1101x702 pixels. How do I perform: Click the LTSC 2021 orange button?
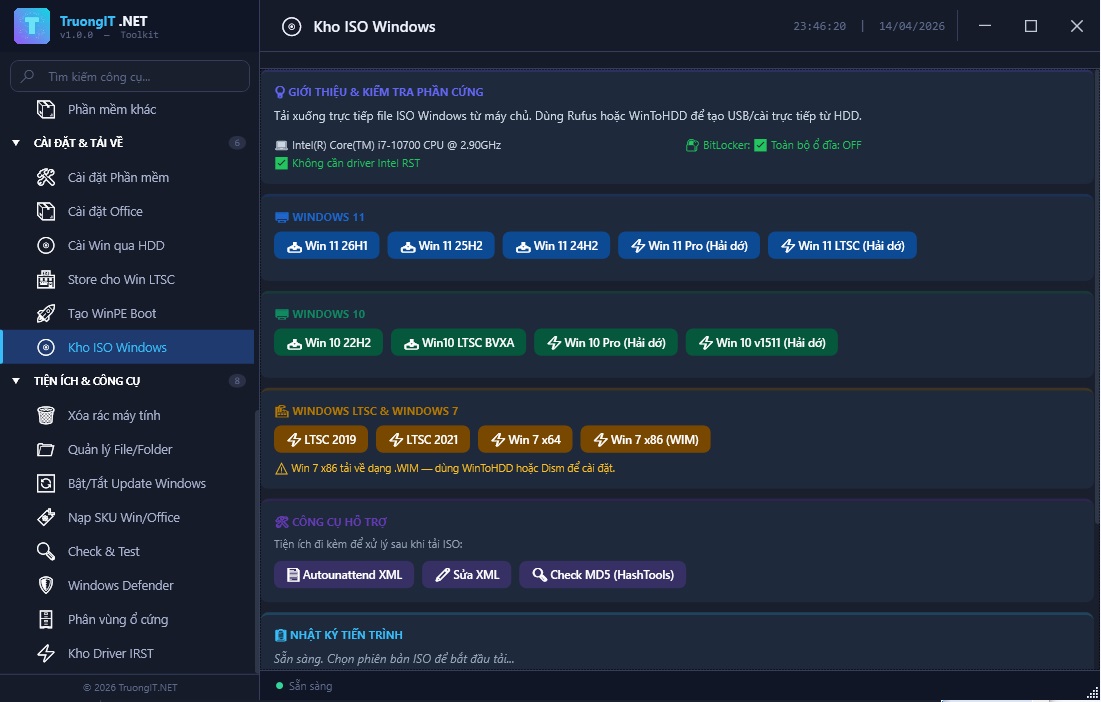pos(422,440)
